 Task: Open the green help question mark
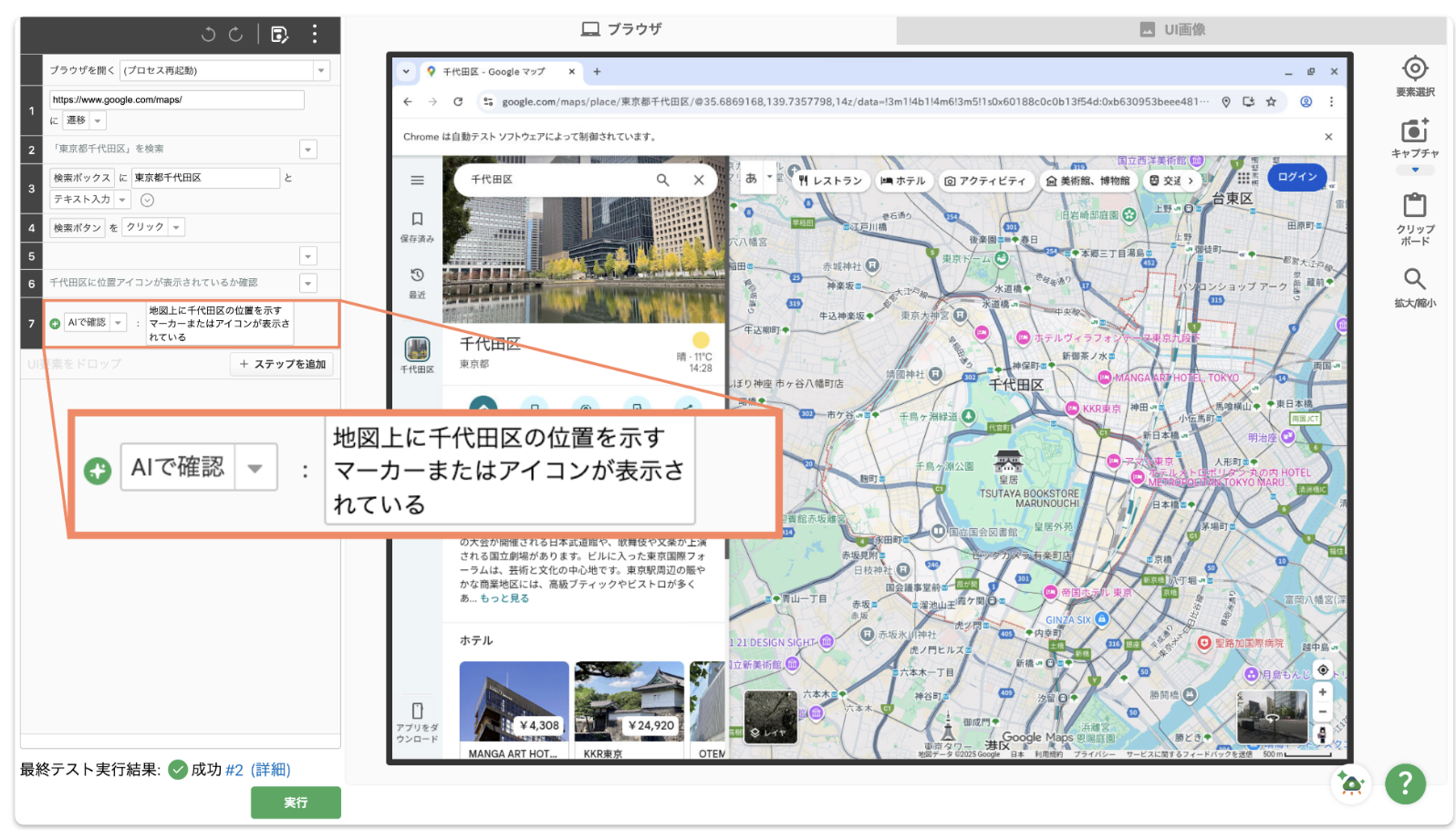tap(1405, 783)
